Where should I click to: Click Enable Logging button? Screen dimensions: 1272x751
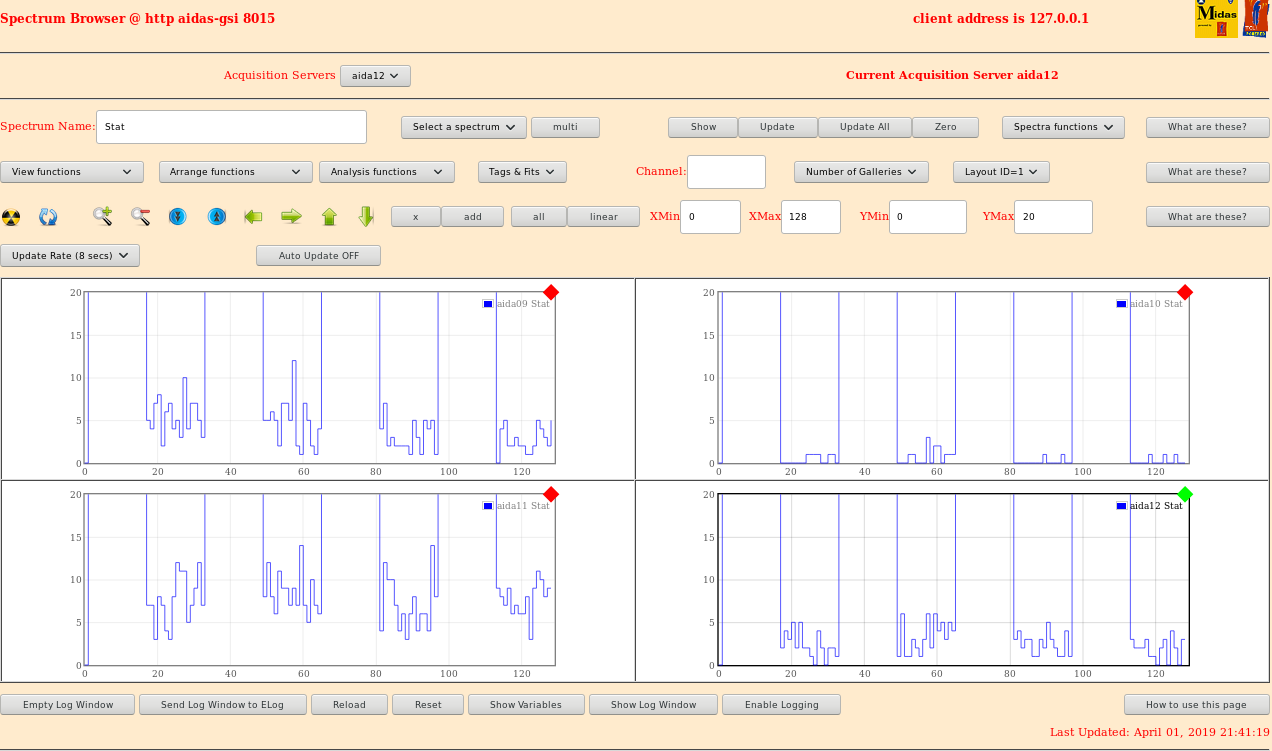coord(781,705)
